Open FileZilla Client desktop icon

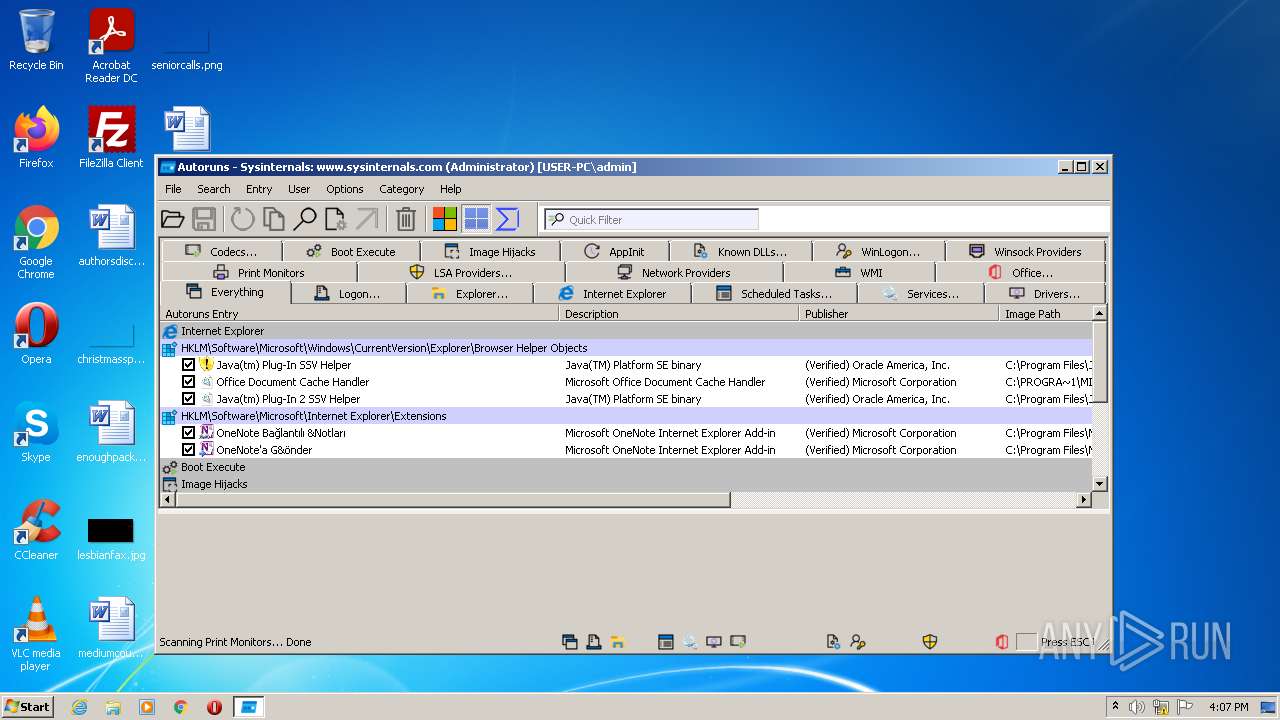coord(111,138)
